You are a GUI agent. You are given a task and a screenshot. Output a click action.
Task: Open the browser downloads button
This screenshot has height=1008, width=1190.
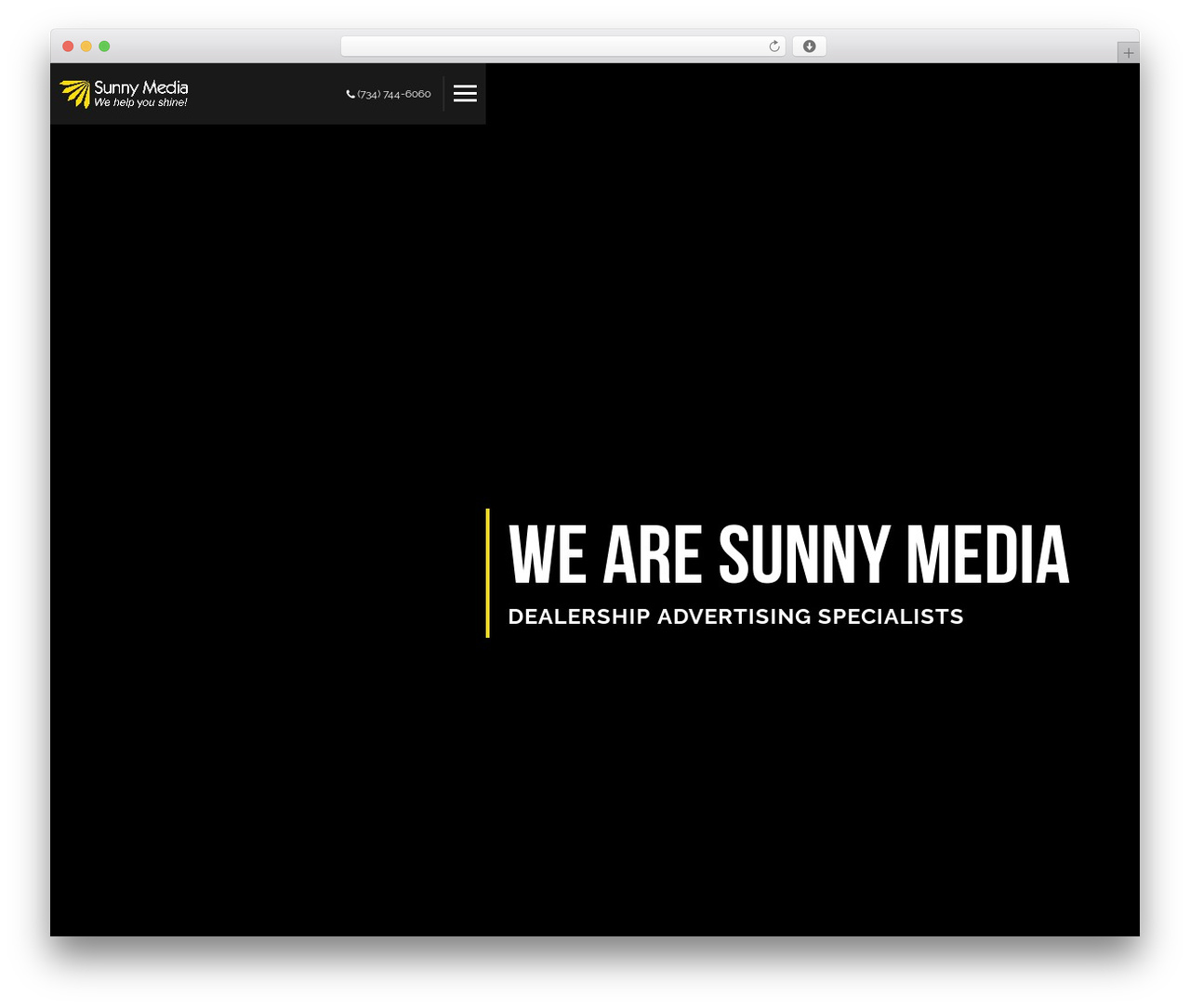pyautogui.click(x=809, y=46)
